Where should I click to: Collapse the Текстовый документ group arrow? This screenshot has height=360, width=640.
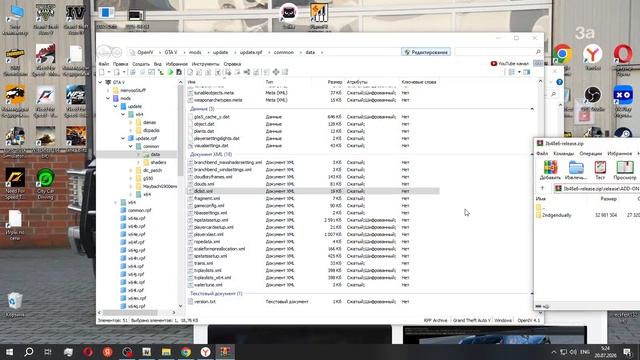pos(532,294)
